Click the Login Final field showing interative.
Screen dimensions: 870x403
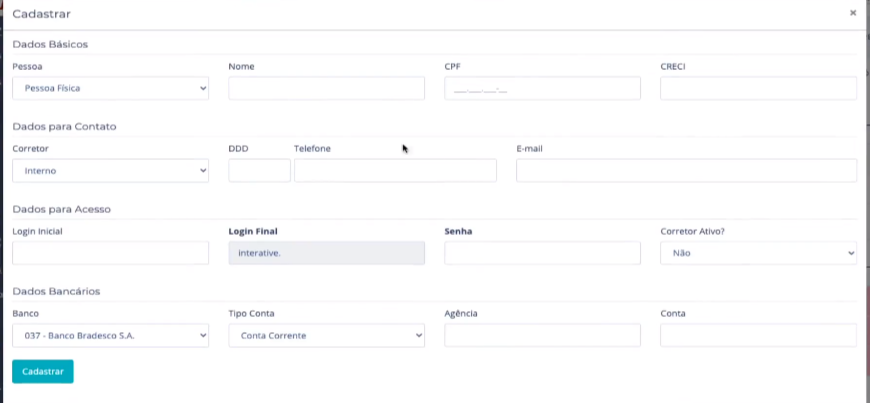(326, 253)
